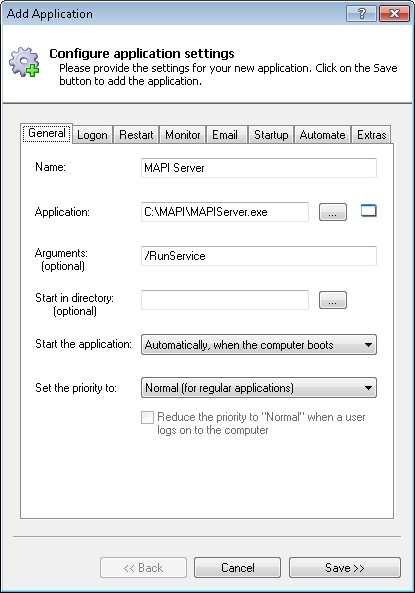This screenshot has height=593, width=415.
Task: Browse for the application executable file
Action: click(333, 212)
